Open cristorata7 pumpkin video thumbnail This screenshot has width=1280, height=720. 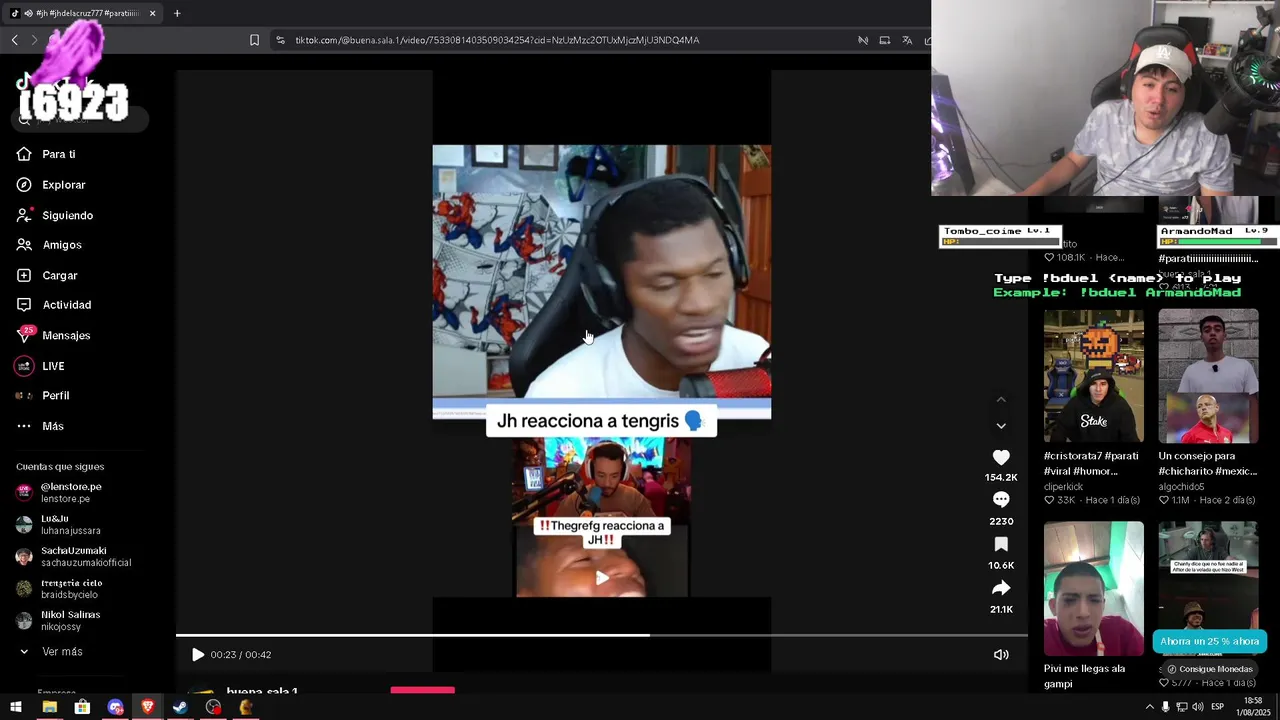1093,376
